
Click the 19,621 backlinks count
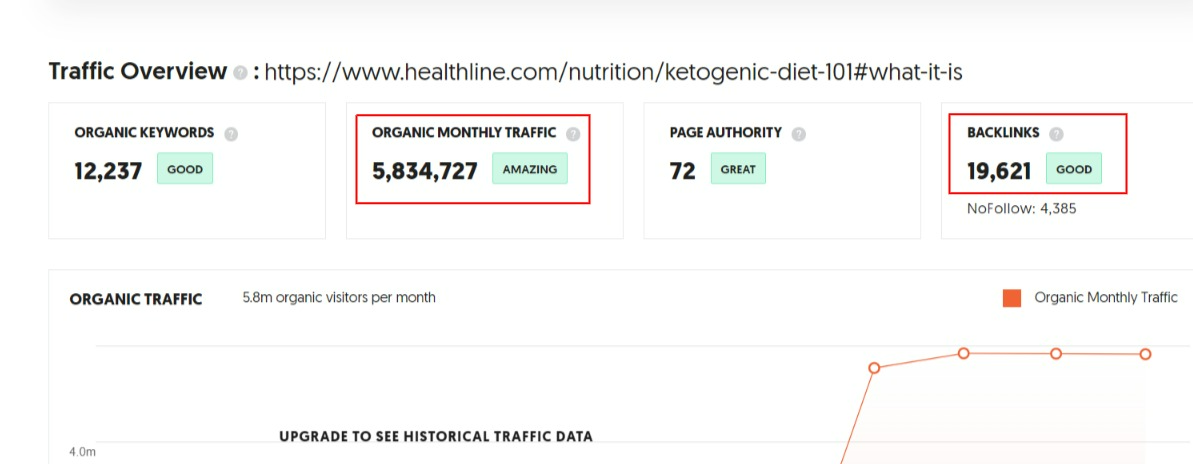999,171
